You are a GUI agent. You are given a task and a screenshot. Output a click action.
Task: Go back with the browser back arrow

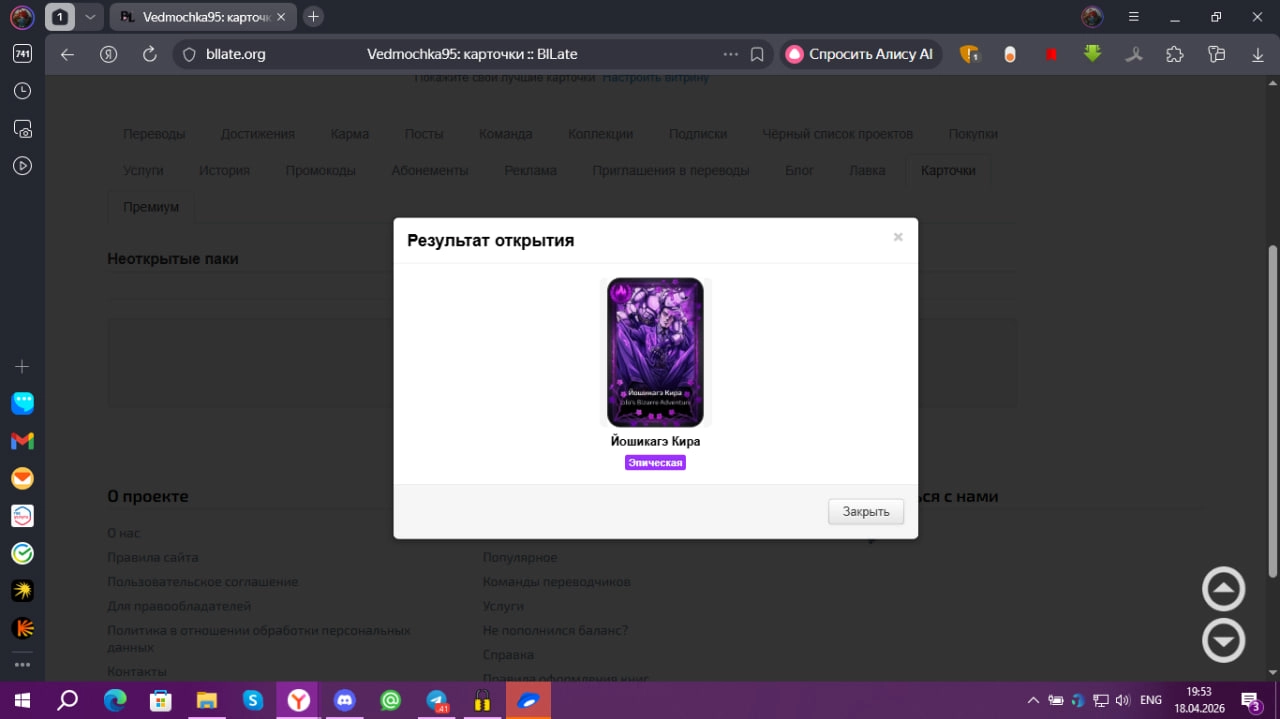pos(67,54)
